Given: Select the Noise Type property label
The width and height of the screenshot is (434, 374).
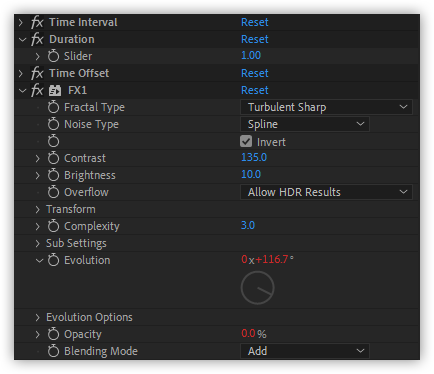Looking at the screenshot, I should click(x=91, y=124).
